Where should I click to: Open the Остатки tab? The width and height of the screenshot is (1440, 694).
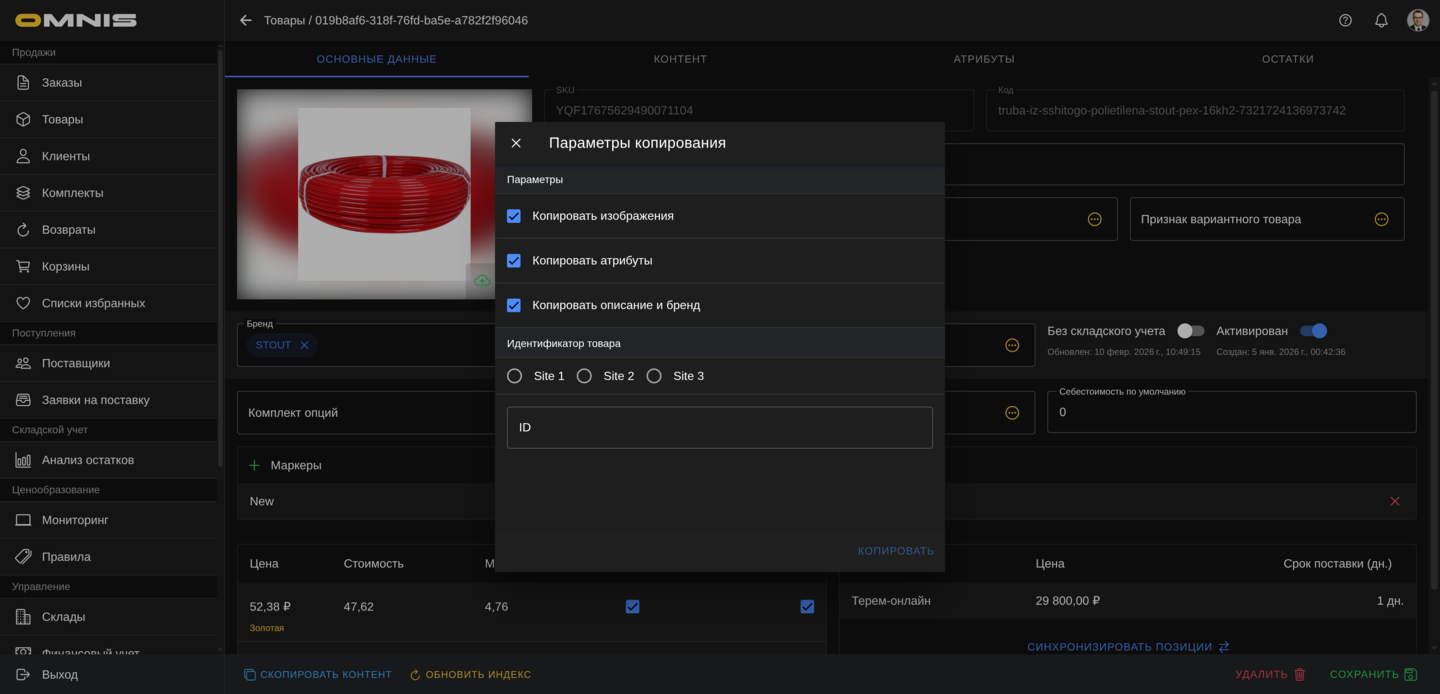[1287, 59]
